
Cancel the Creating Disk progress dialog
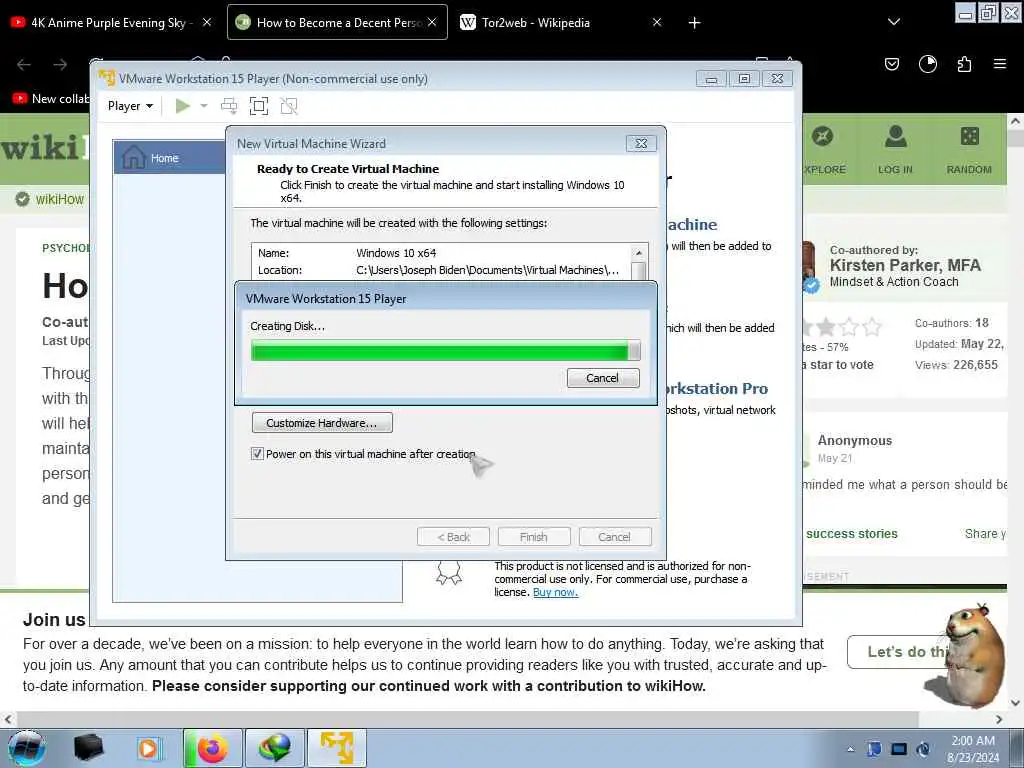coord(603,378)
